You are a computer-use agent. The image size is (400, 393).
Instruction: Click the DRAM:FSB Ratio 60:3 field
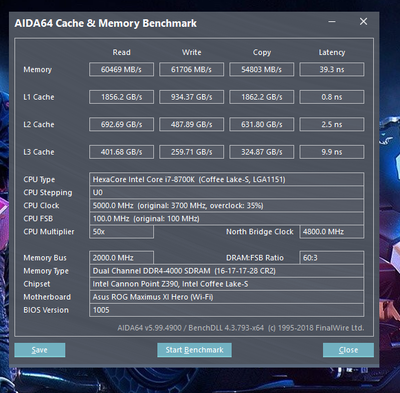[332, 258]
